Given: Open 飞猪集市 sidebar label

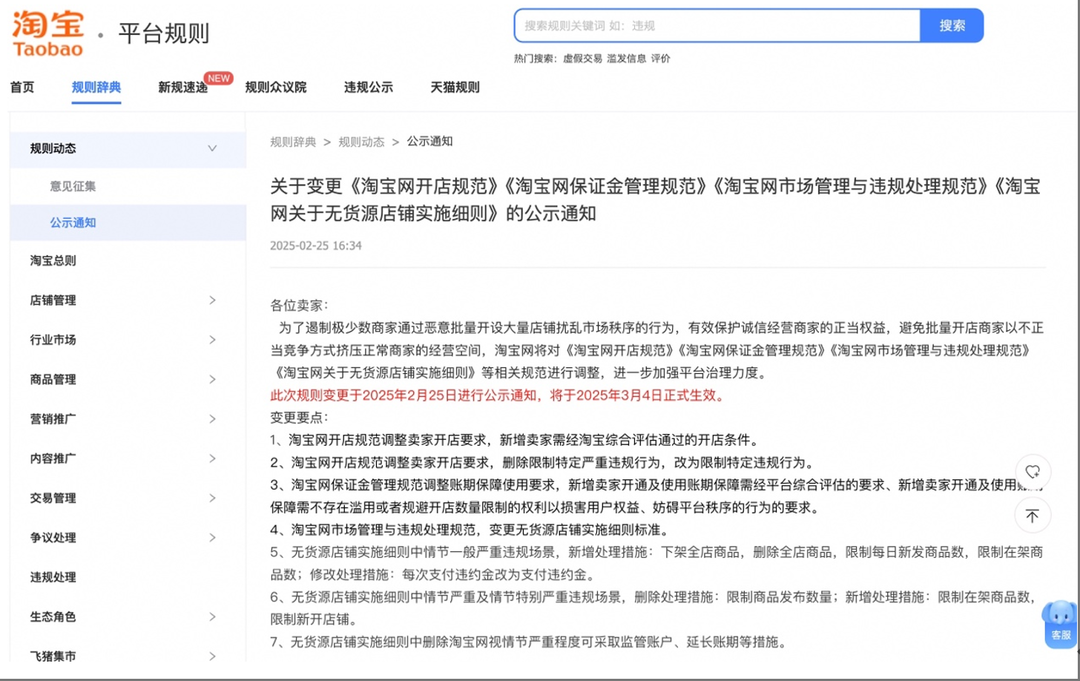Looking at the screenshot, I should [53, 656].
